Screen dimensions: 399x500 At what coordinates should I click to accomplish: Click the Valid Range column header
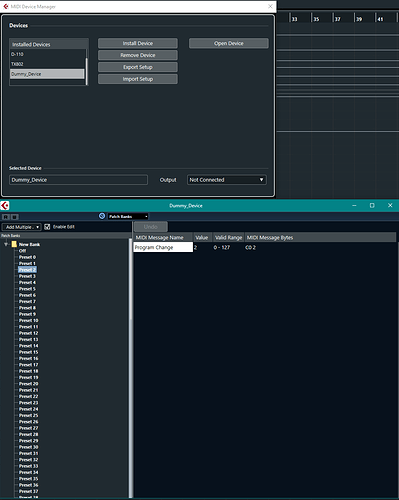(228, 237)
